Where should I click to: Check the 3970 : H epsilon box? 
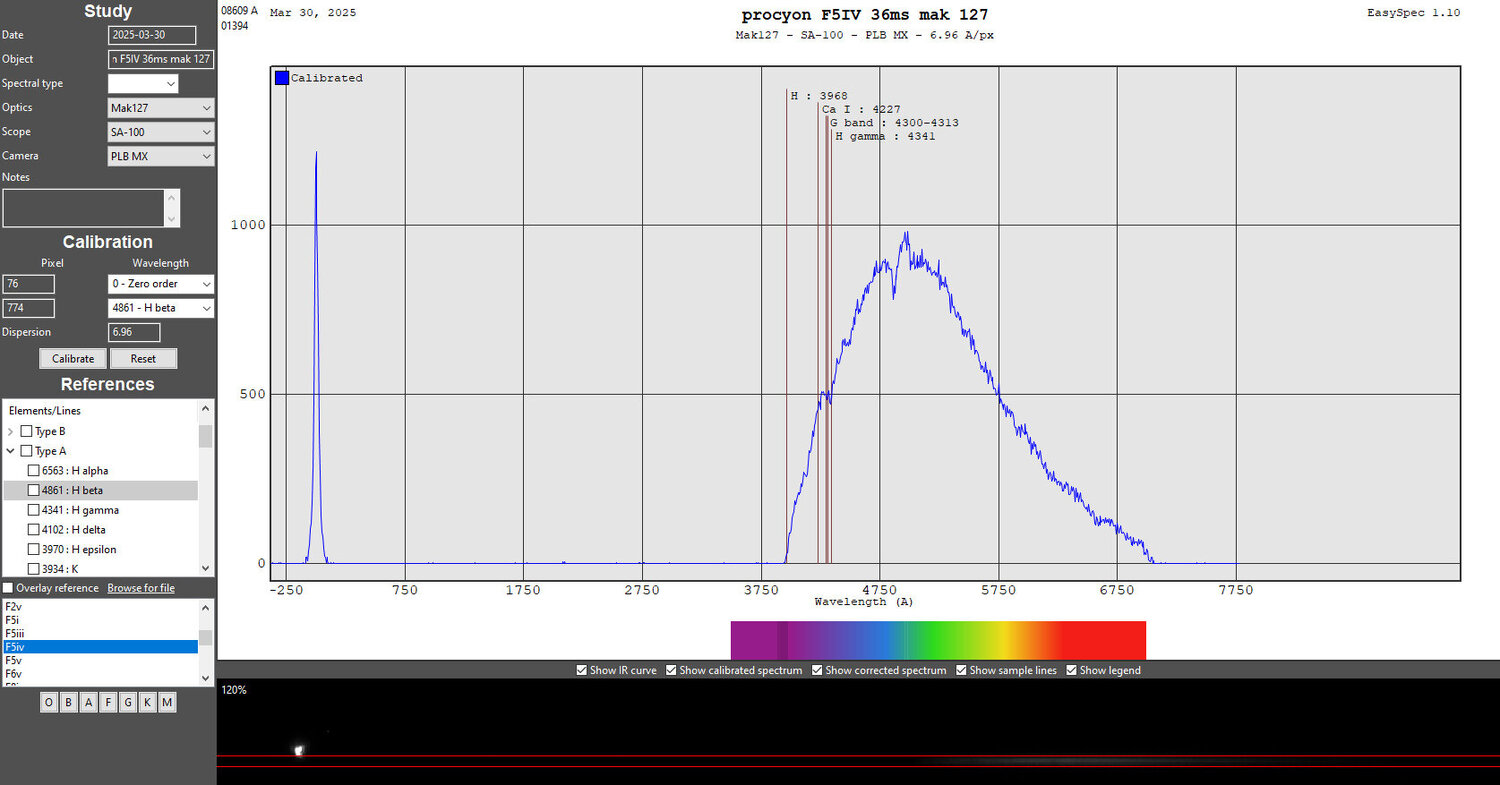[34, 549]
